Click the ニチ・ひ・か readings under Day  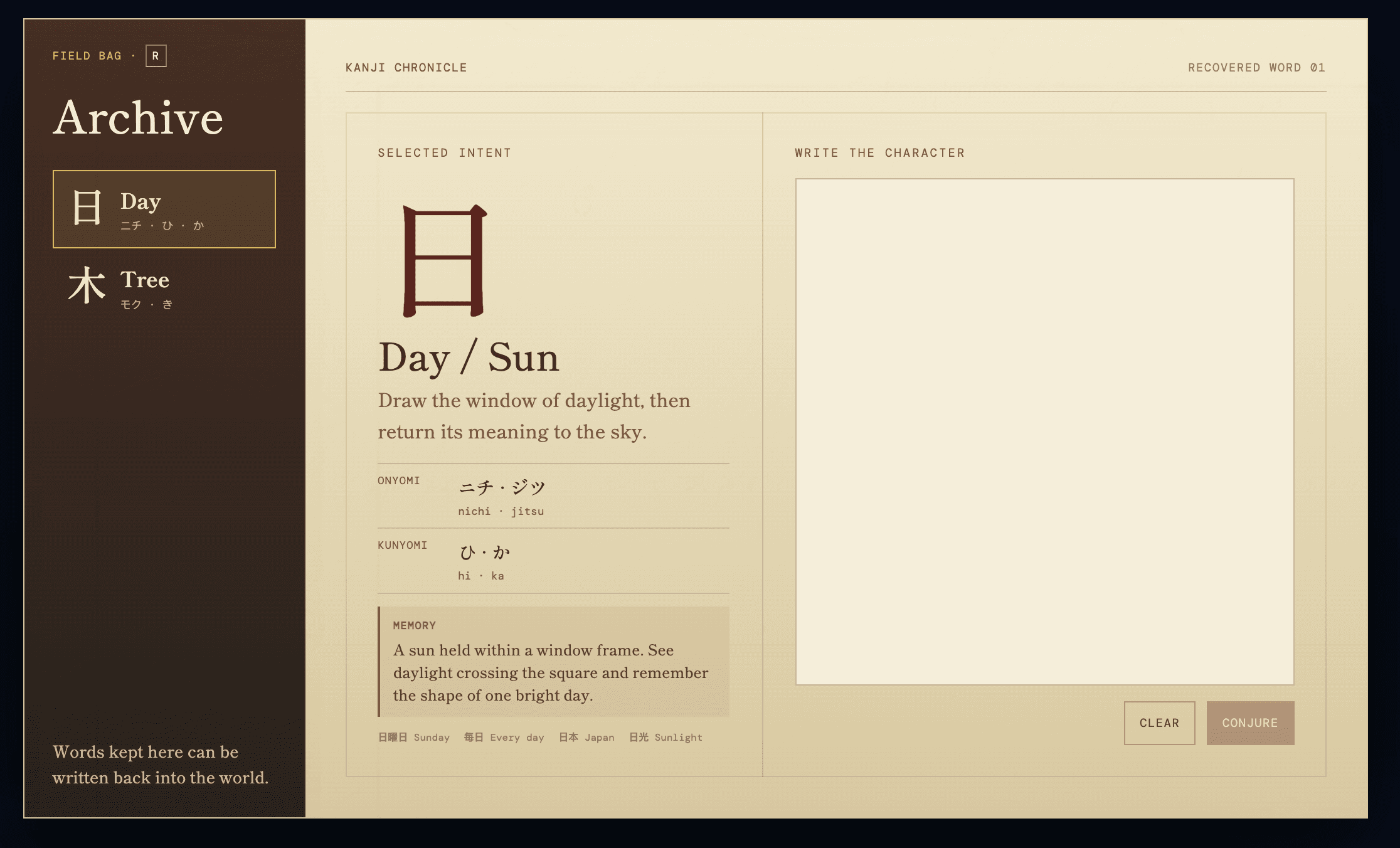pyautogui.click(x=162, y=226)
